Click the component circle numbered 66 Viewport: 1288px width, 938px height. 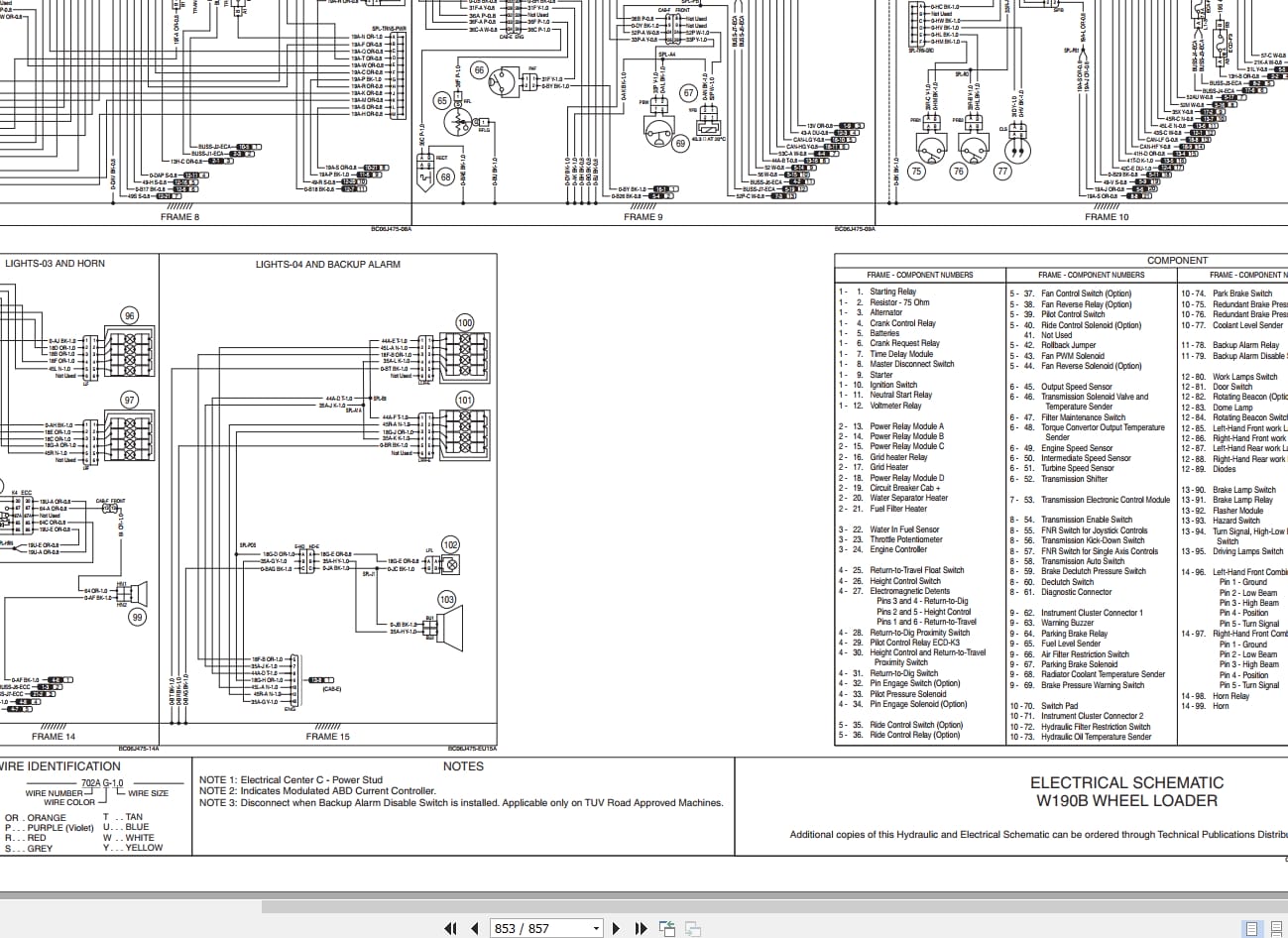tap(479, 70)
